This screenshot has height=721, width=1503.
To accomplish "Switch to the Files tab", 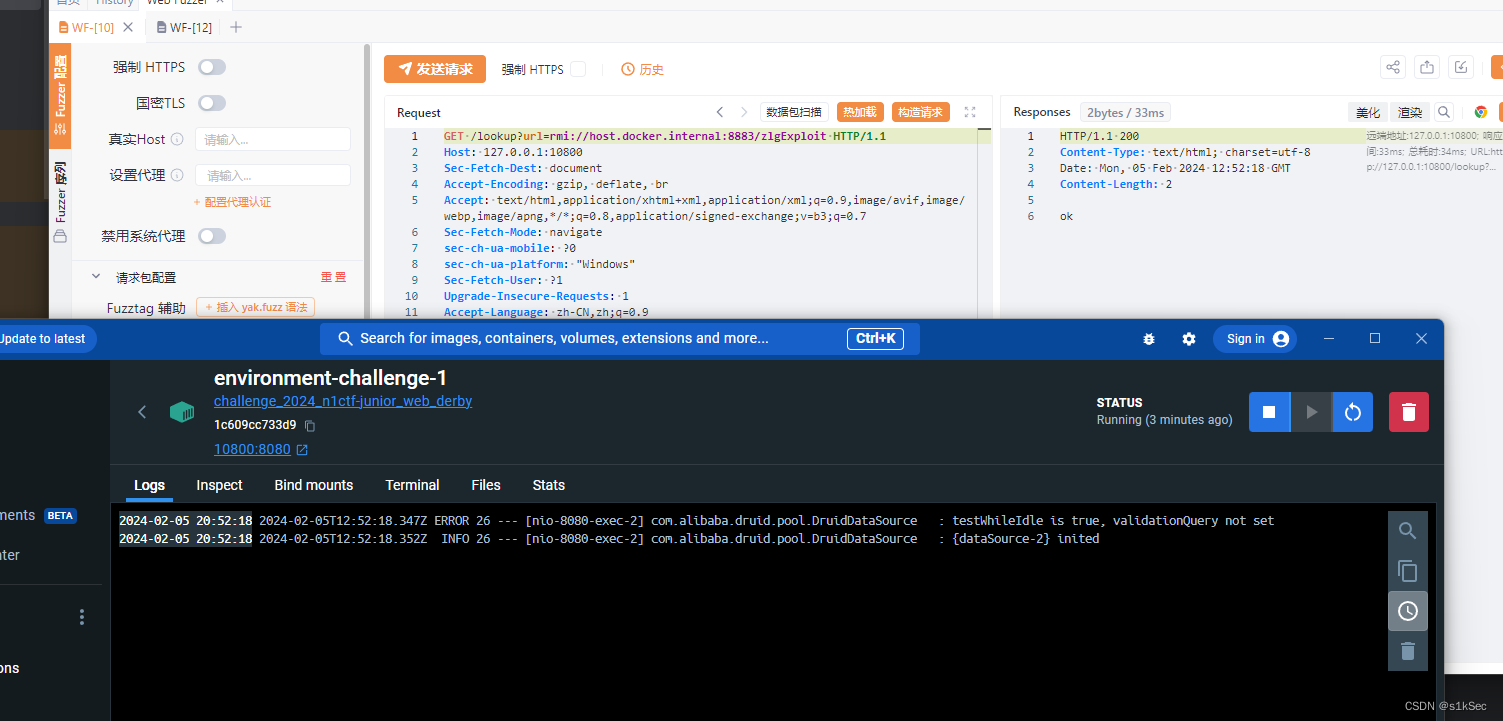I will [x=486, y=485].
